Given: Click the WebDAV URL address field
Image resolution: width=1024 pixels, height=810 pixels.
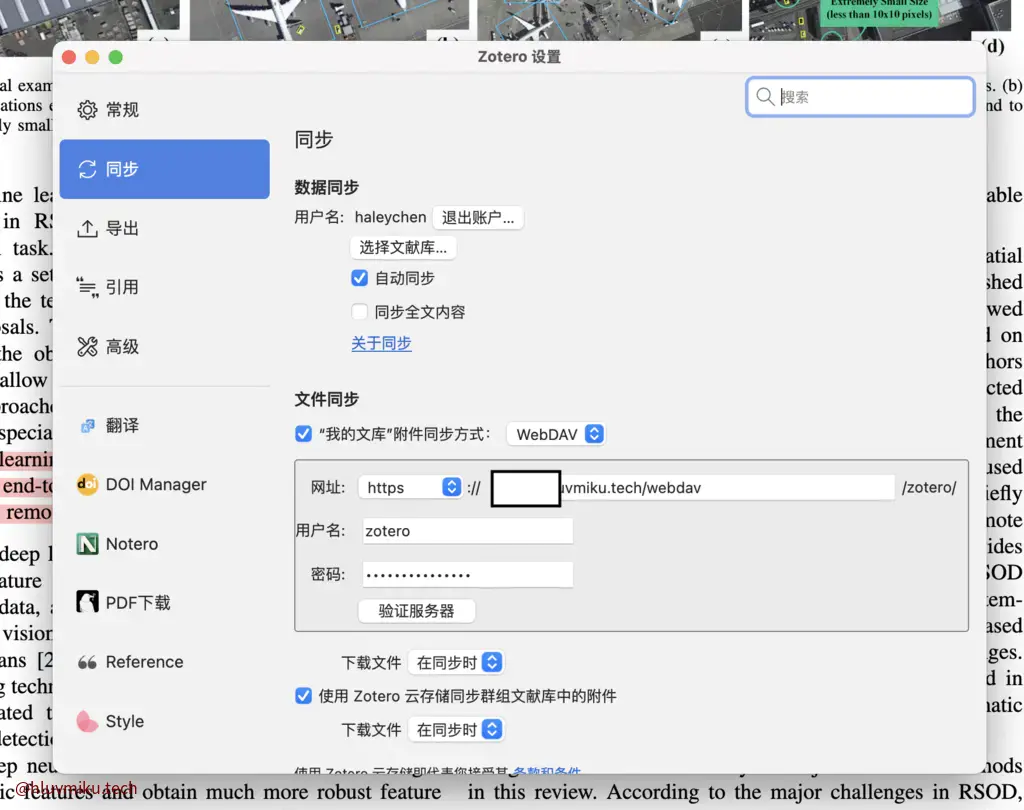Looking at the screenshot, I should [692, 488].
